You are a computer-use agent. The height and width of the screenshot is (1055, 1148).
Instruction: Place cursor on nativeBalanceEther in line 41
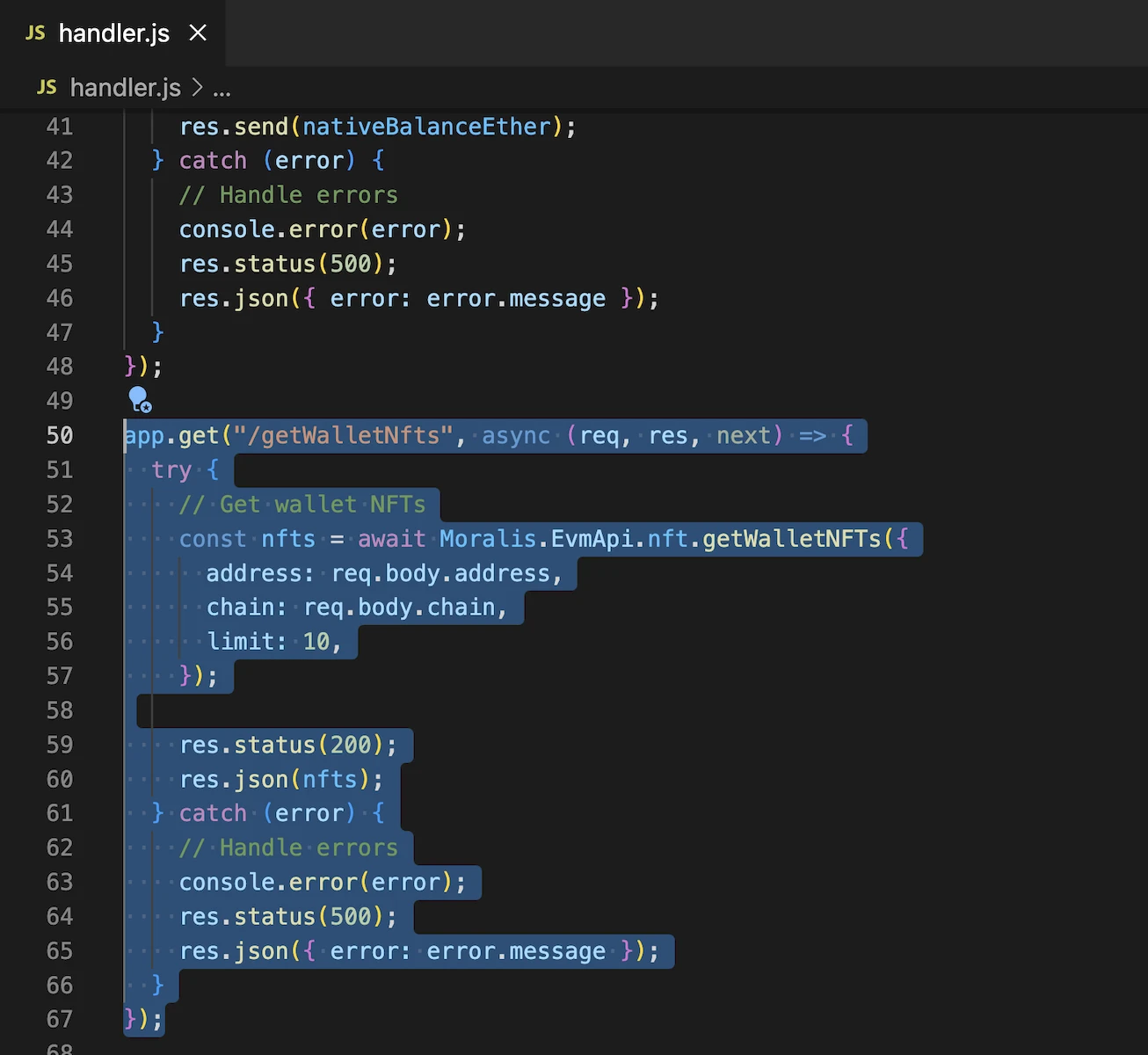pos(426,127)
